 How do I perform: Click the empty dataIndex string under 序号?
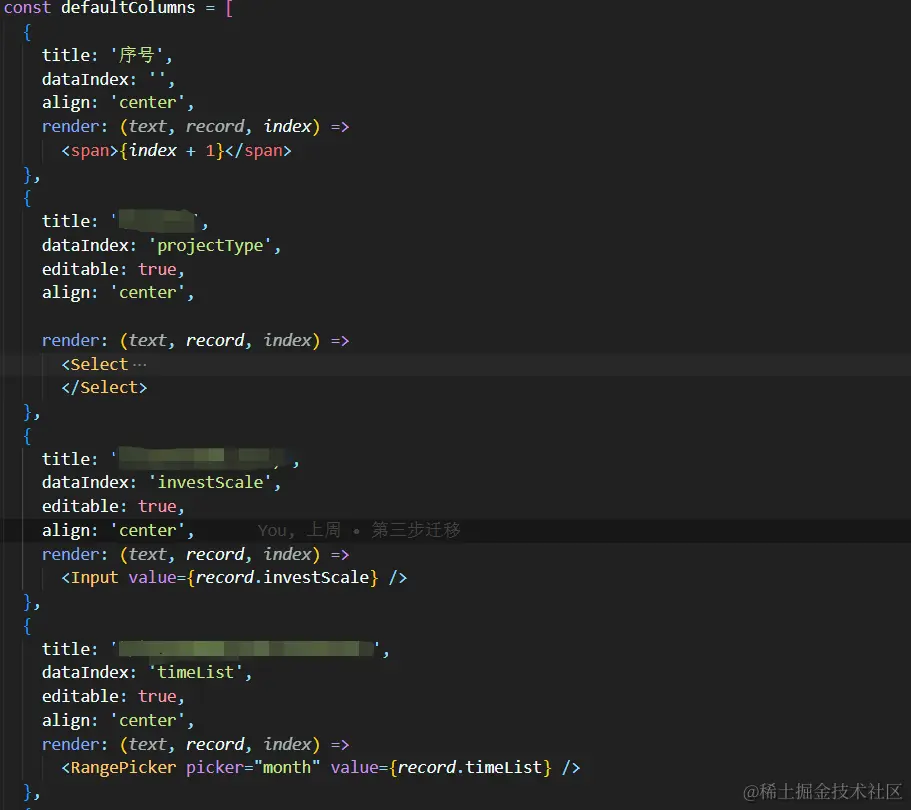pos(157,79)
